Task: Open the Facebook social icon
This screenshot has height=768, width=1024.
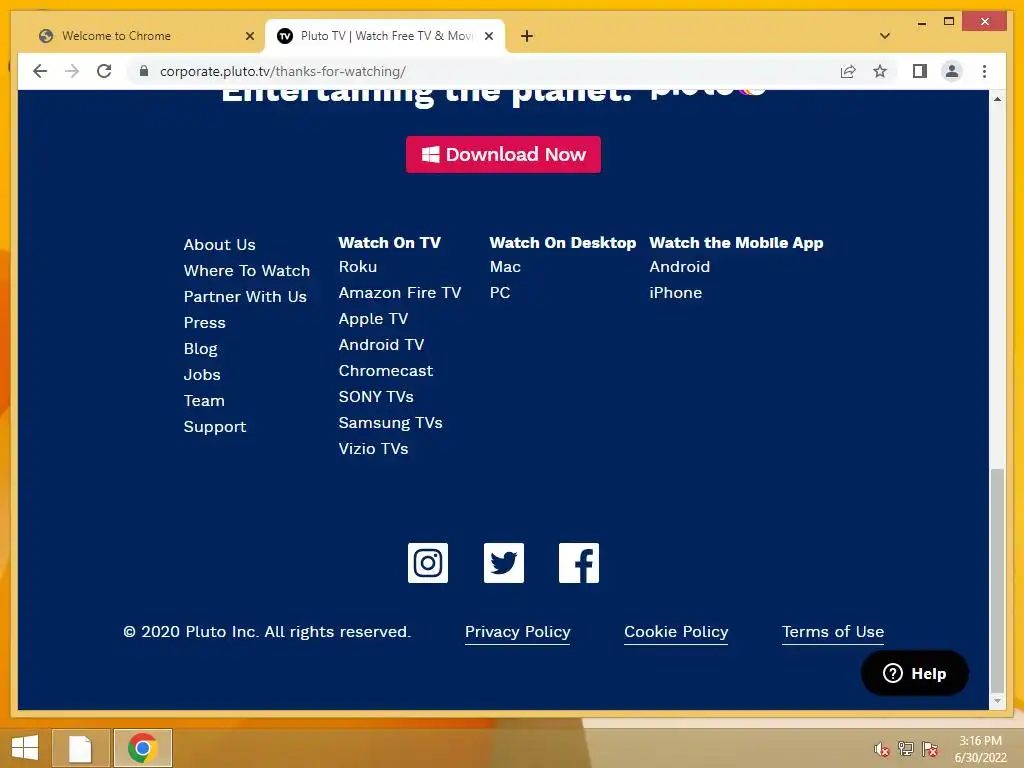Action: [x=579, y=562]
